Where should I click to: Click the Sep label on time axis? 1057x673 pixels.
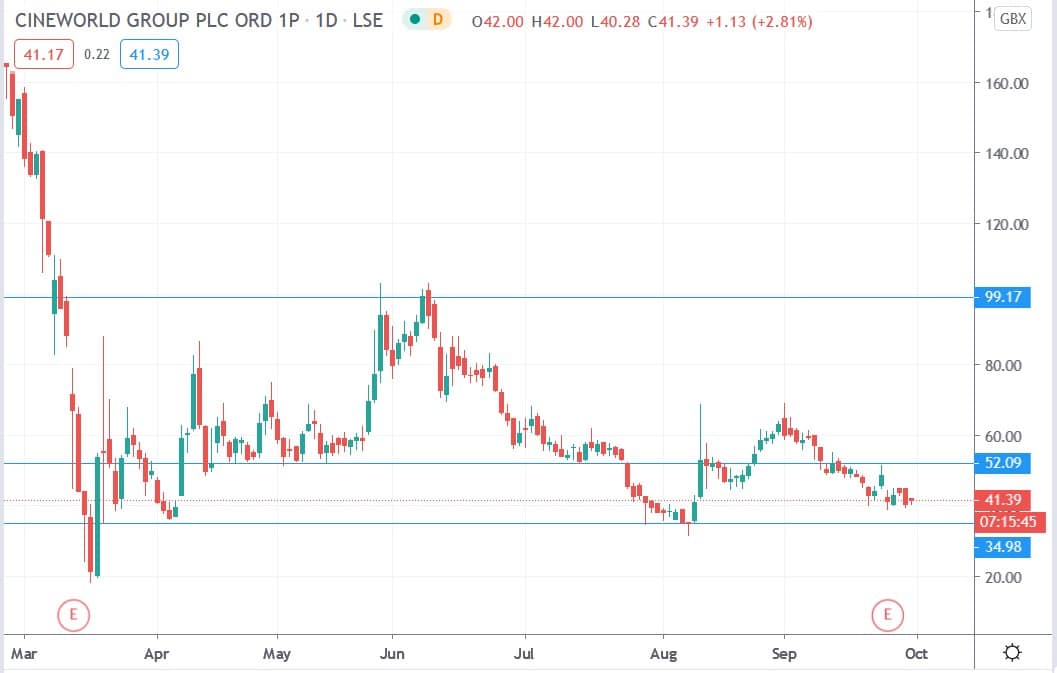point(784,653)
